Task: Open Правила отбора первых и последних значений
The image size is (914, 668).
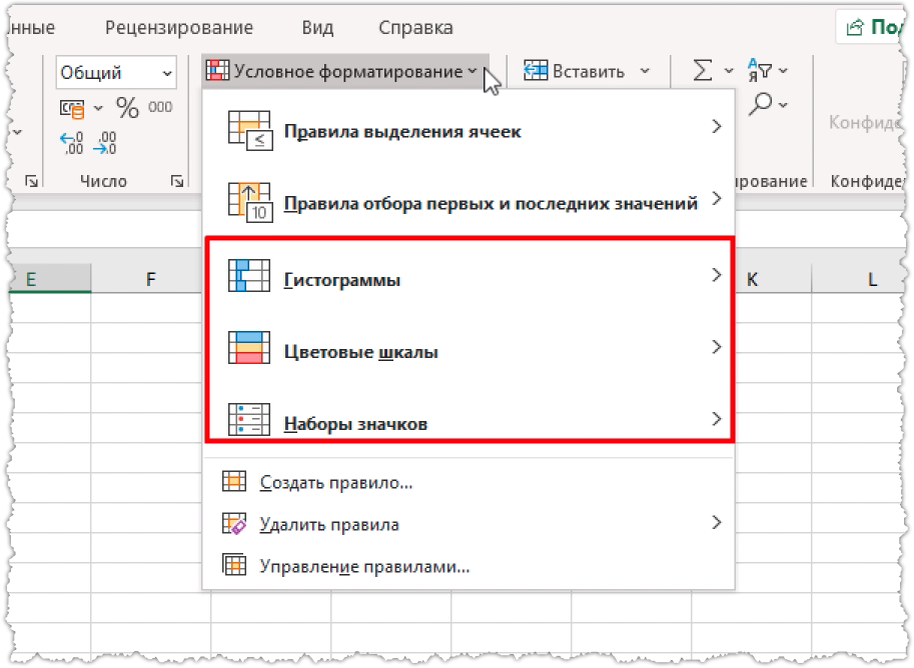Action: click(x=469, y=202)
